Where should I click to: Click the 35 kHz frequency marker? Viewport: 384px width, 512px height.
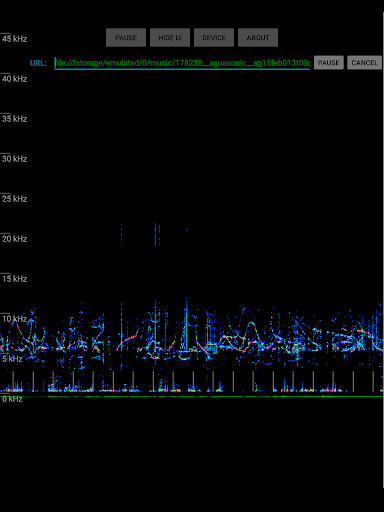tap(14, 119)
